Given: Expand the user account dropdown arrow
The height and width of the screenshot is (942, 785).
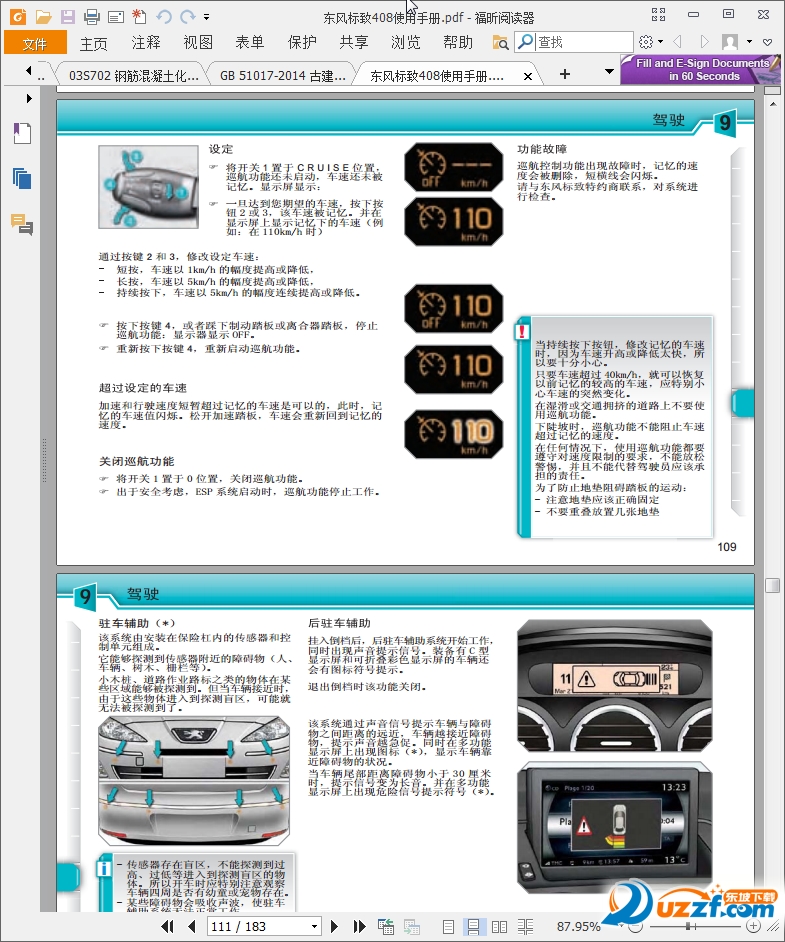Looking at the screenshot, I should (749, 42).
